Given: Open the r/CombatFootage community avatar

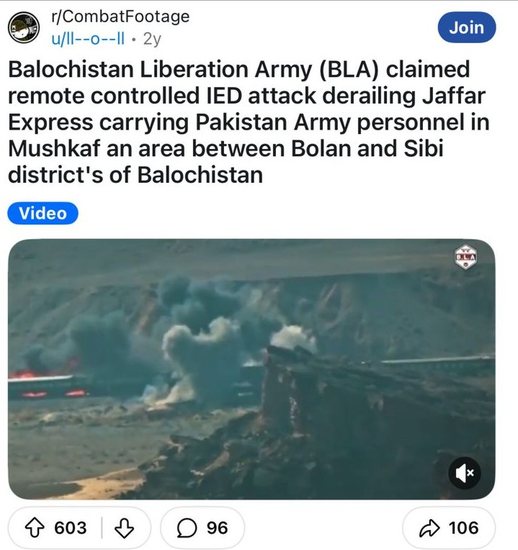Looking at the screenshot, I should (x=24, y=27).
